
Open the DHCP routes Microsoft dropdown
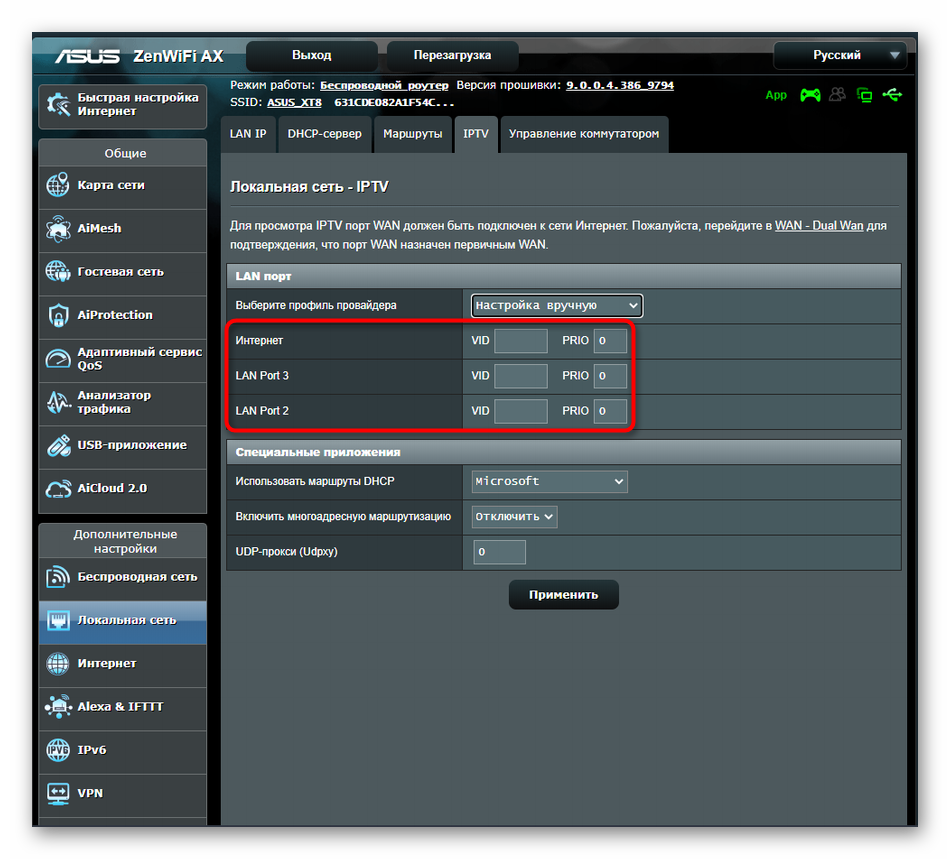[x=550, y=482]
